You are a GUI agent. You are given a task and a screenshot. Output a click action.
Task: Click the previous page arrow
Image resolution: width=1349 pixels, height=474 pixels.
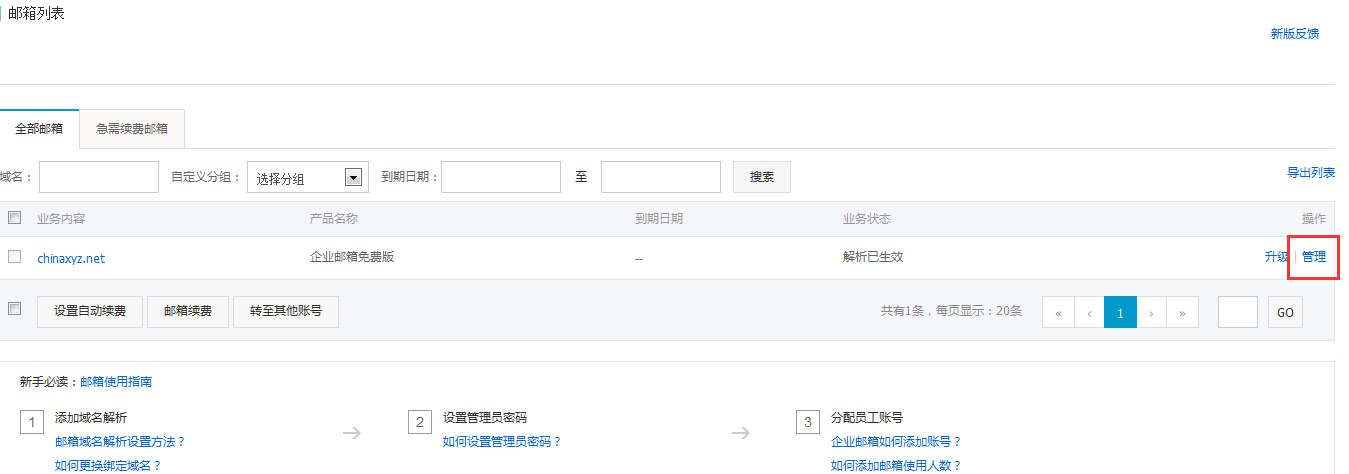coord(1089,313)
